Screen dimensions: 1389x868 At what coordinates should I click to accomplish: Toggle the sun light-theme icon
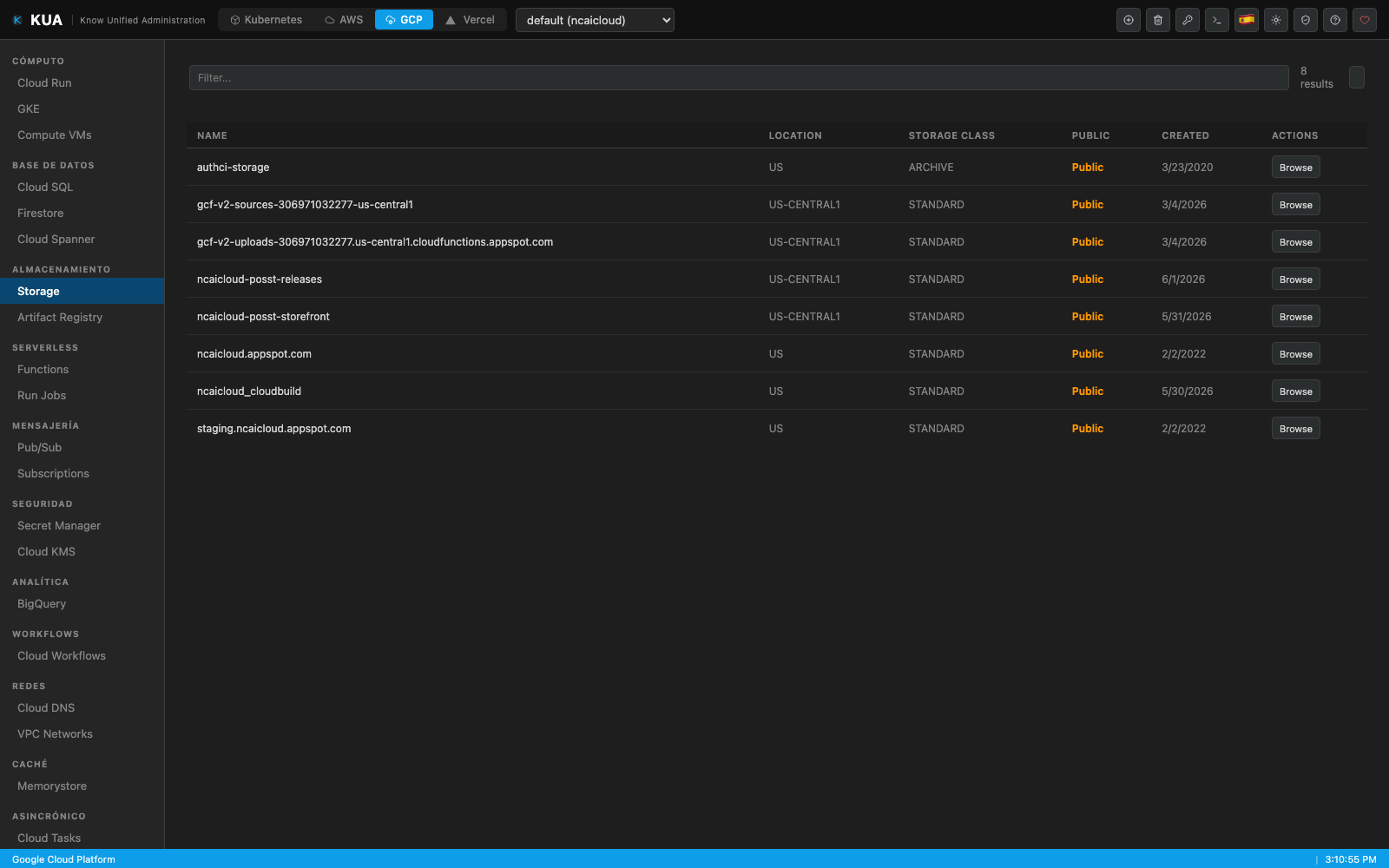pyautogui.click(x=1276, y=20)
